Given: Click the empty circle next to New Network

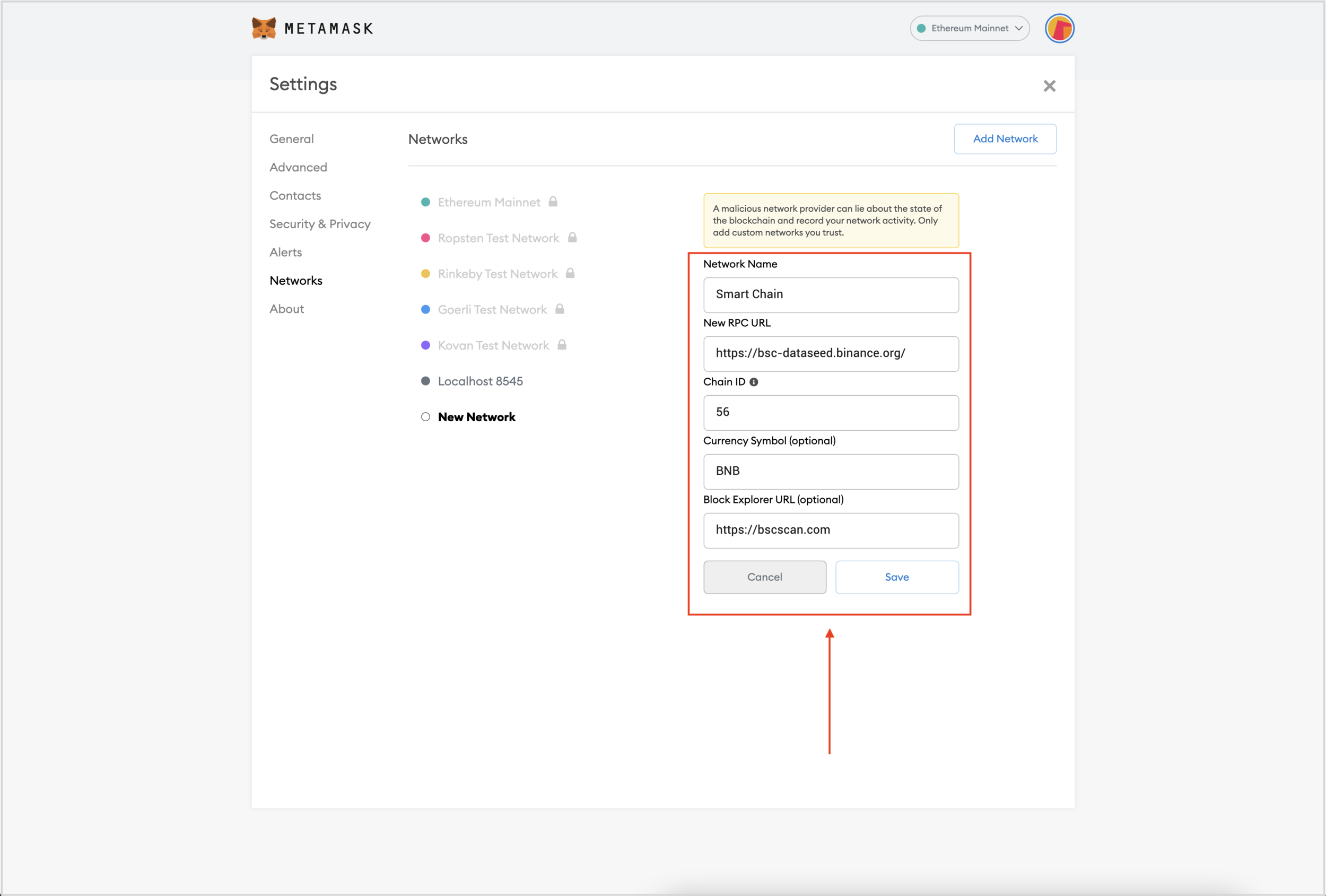Looking at the screenshot, I should [425, 417].
